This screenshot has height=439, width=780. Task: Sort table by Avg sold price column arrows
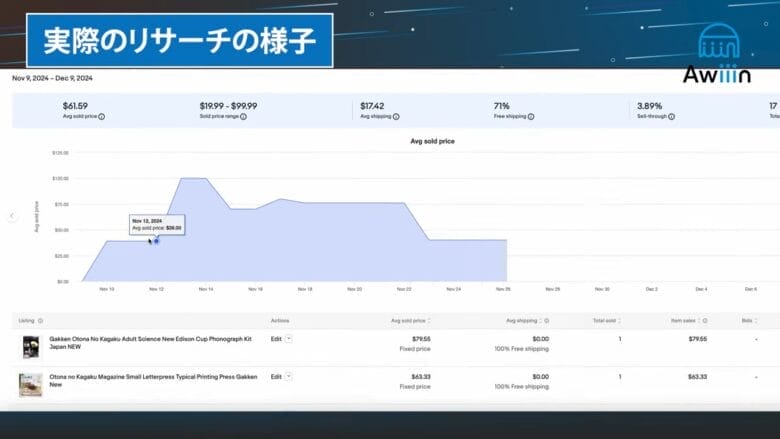click(x=429, y=321)
